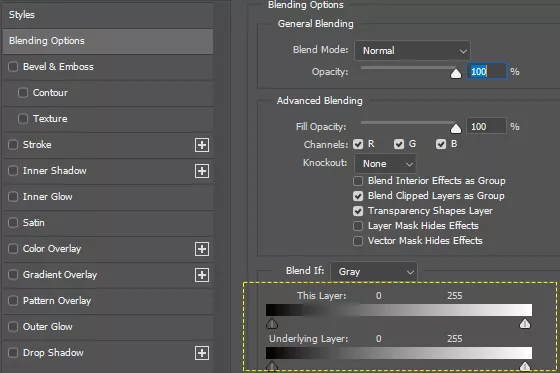Open the Outer Glow settings row
Viewport: 560px width, 373px height.
tap(108, 327)
